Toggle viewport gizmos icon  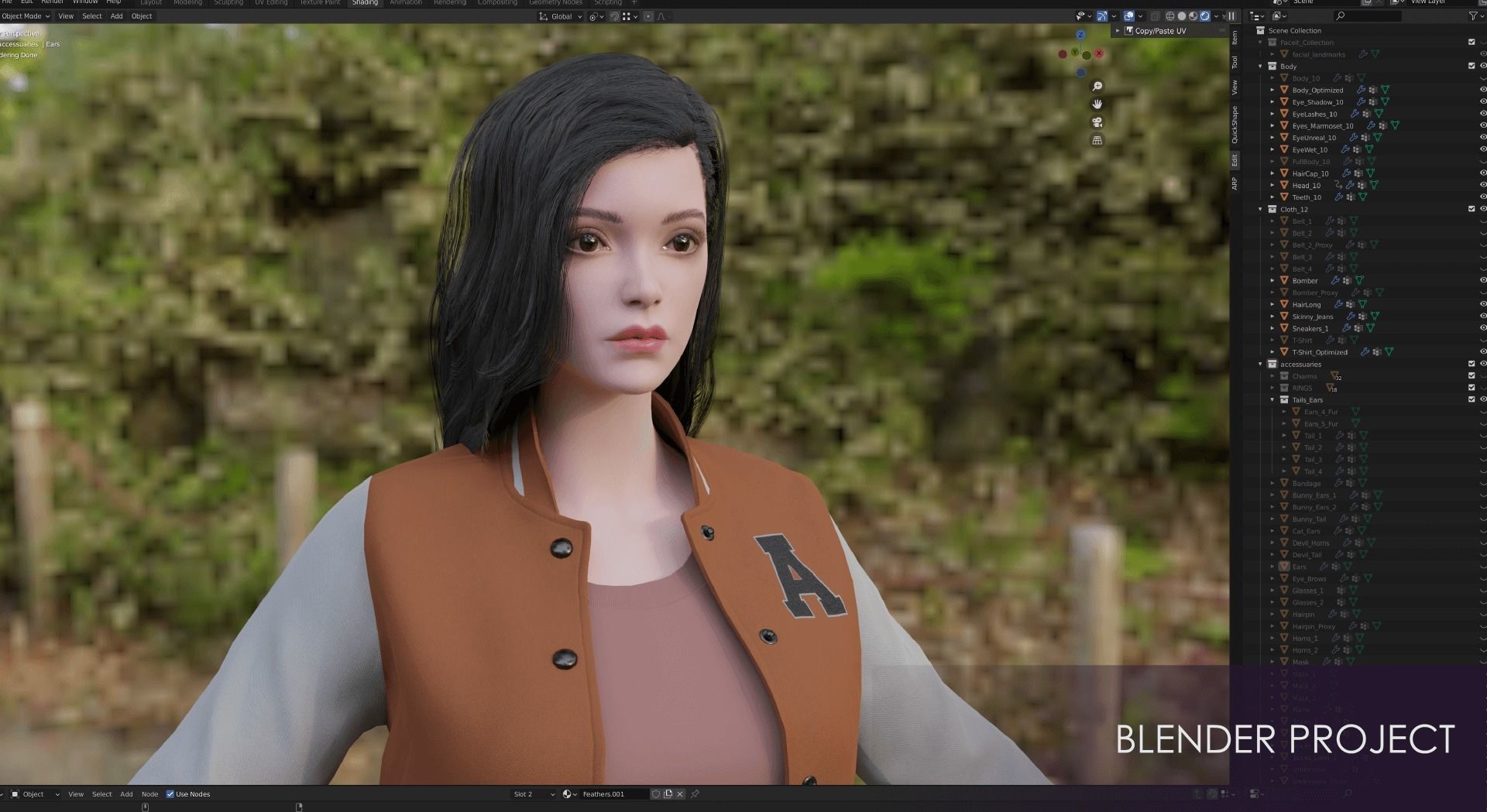pos(1102,16)
